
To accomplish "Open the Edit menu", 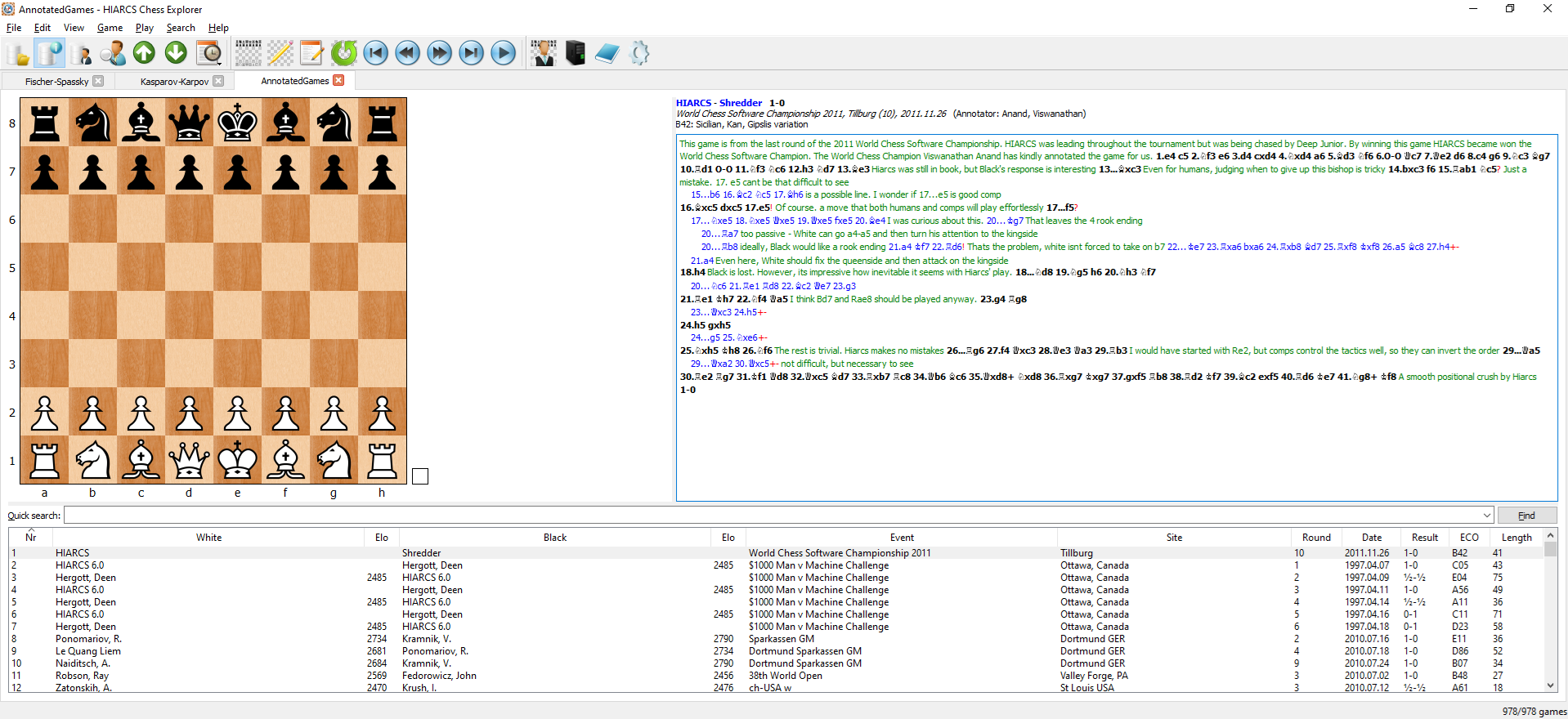I will click(43, 28).
